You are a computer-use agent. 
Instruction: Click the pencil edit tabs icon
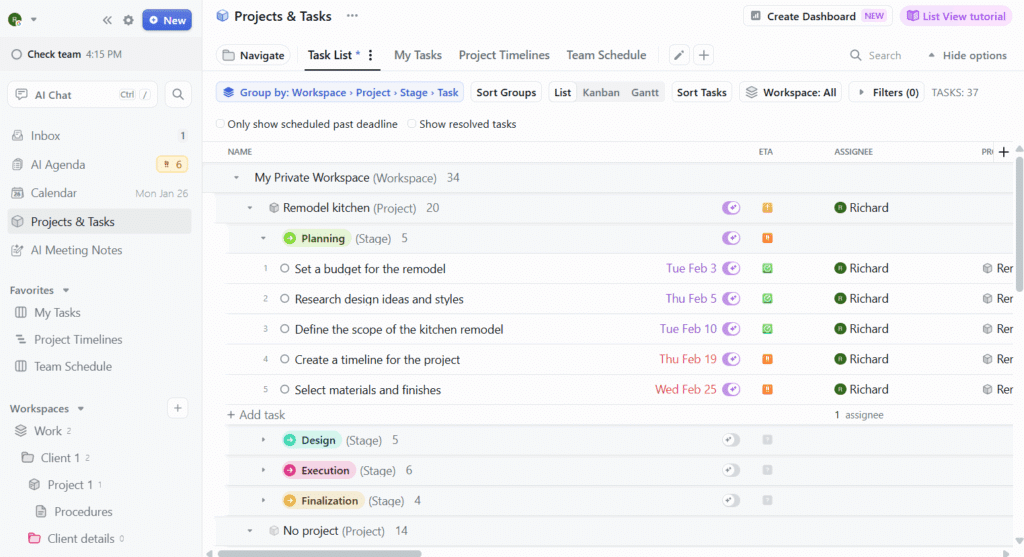[679, 56]
